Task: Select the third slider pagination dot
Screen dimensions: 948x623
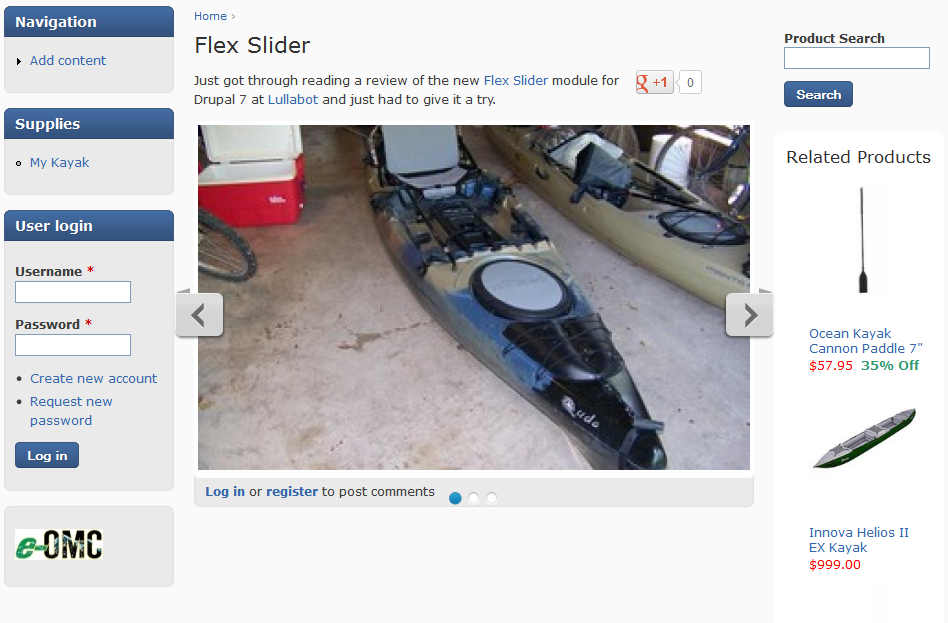Action: tap(492, 498)
